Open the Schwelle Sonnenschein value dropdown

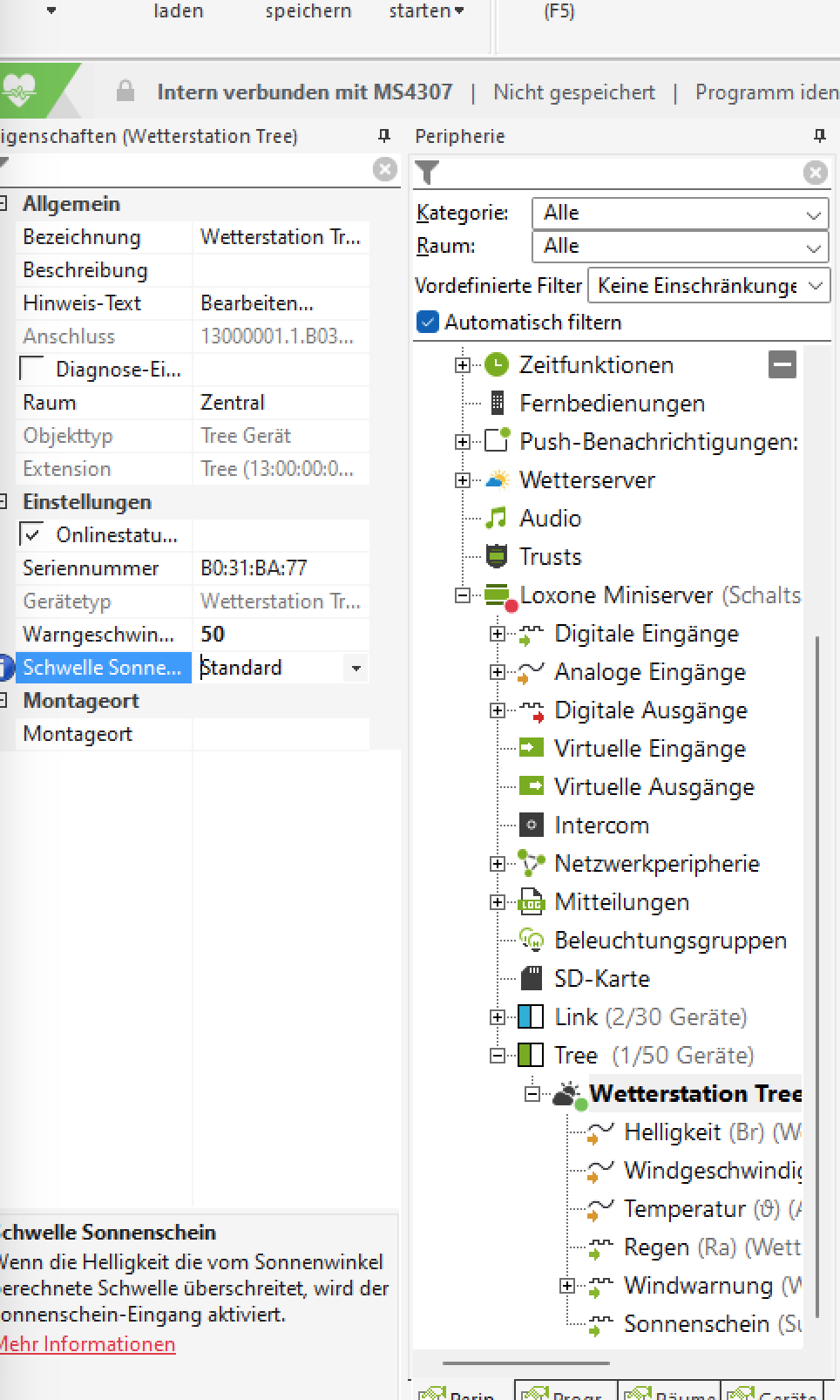click(x=356, y=669)
